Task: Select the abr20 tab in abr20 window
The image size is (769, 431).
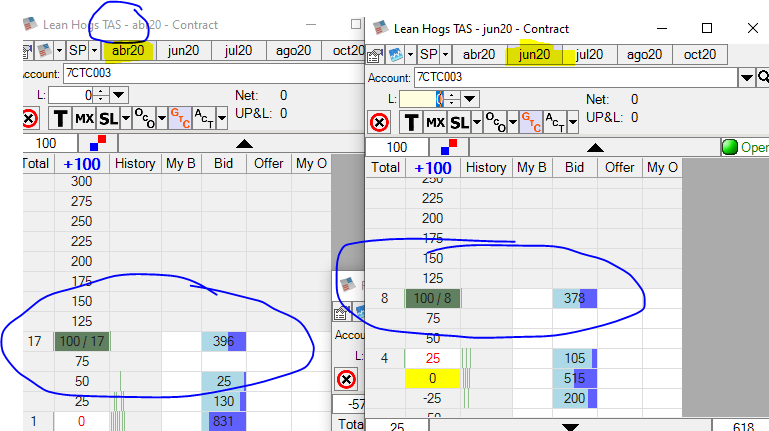Action: click(128, 51)
